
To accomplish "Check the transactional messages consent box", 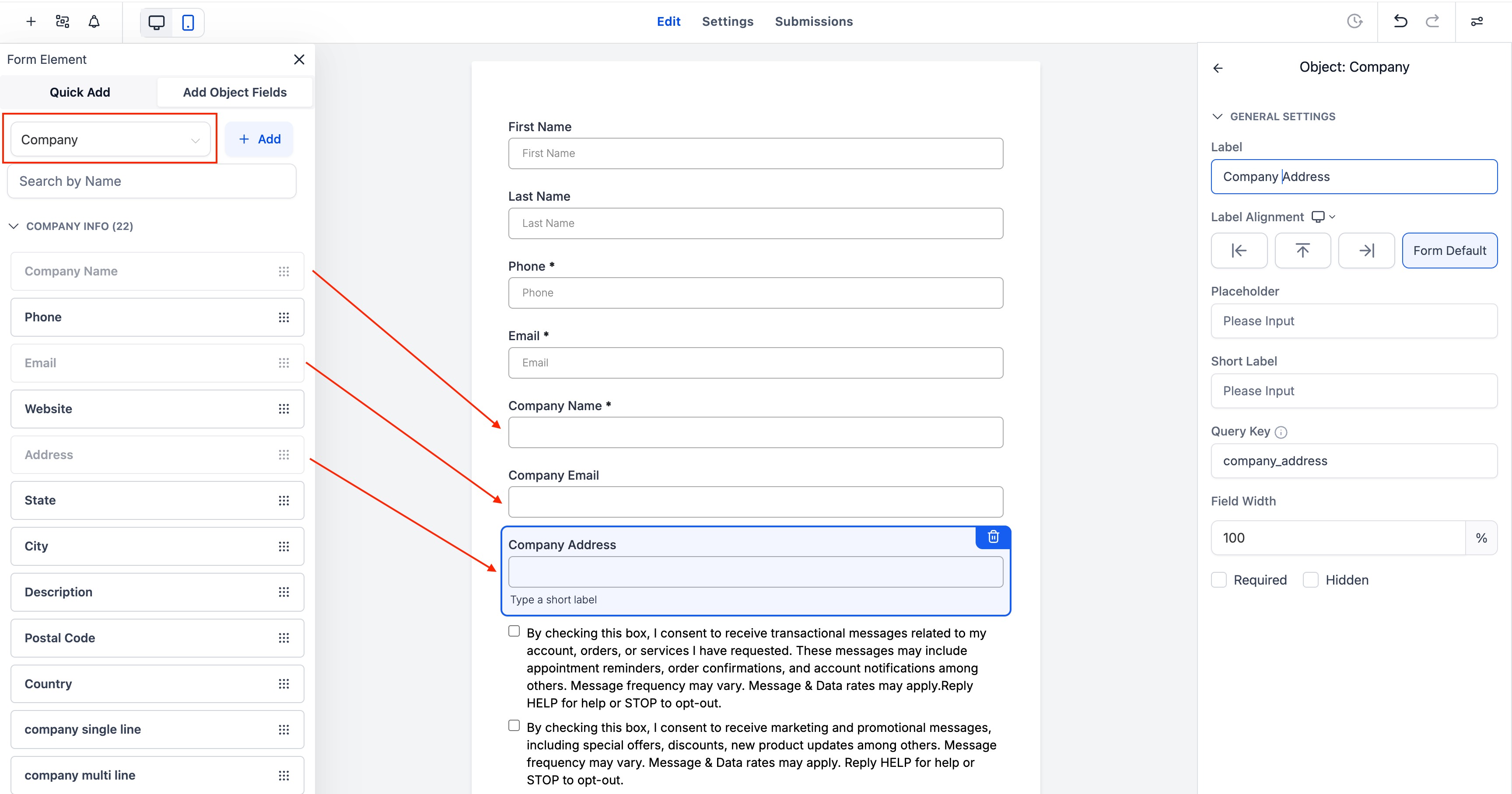I will click(514, 631).
